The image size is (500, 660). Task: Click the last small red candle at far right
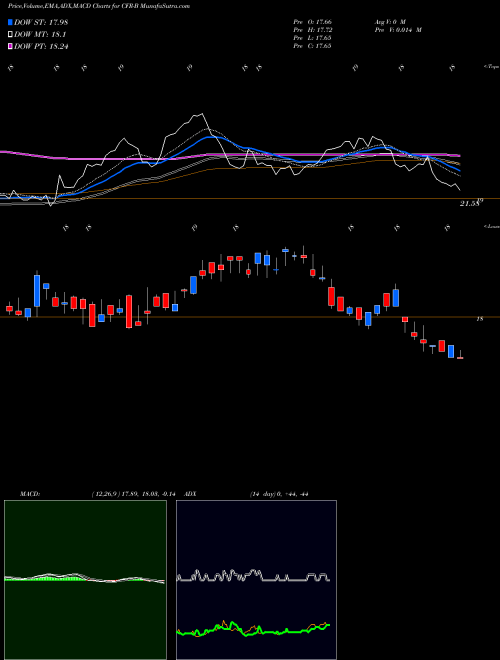pos(460,358)
